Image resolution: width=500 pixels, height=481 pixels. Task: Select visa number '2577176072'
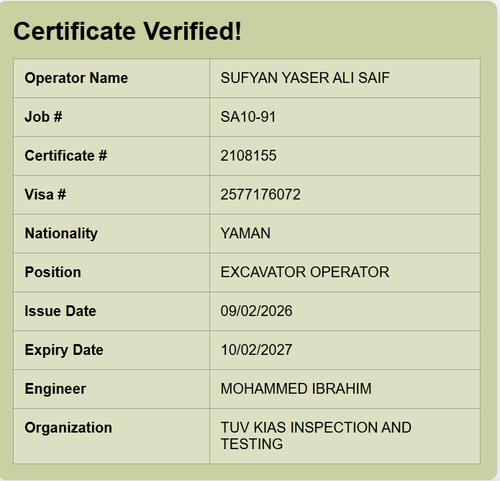(x=260, y=195)
